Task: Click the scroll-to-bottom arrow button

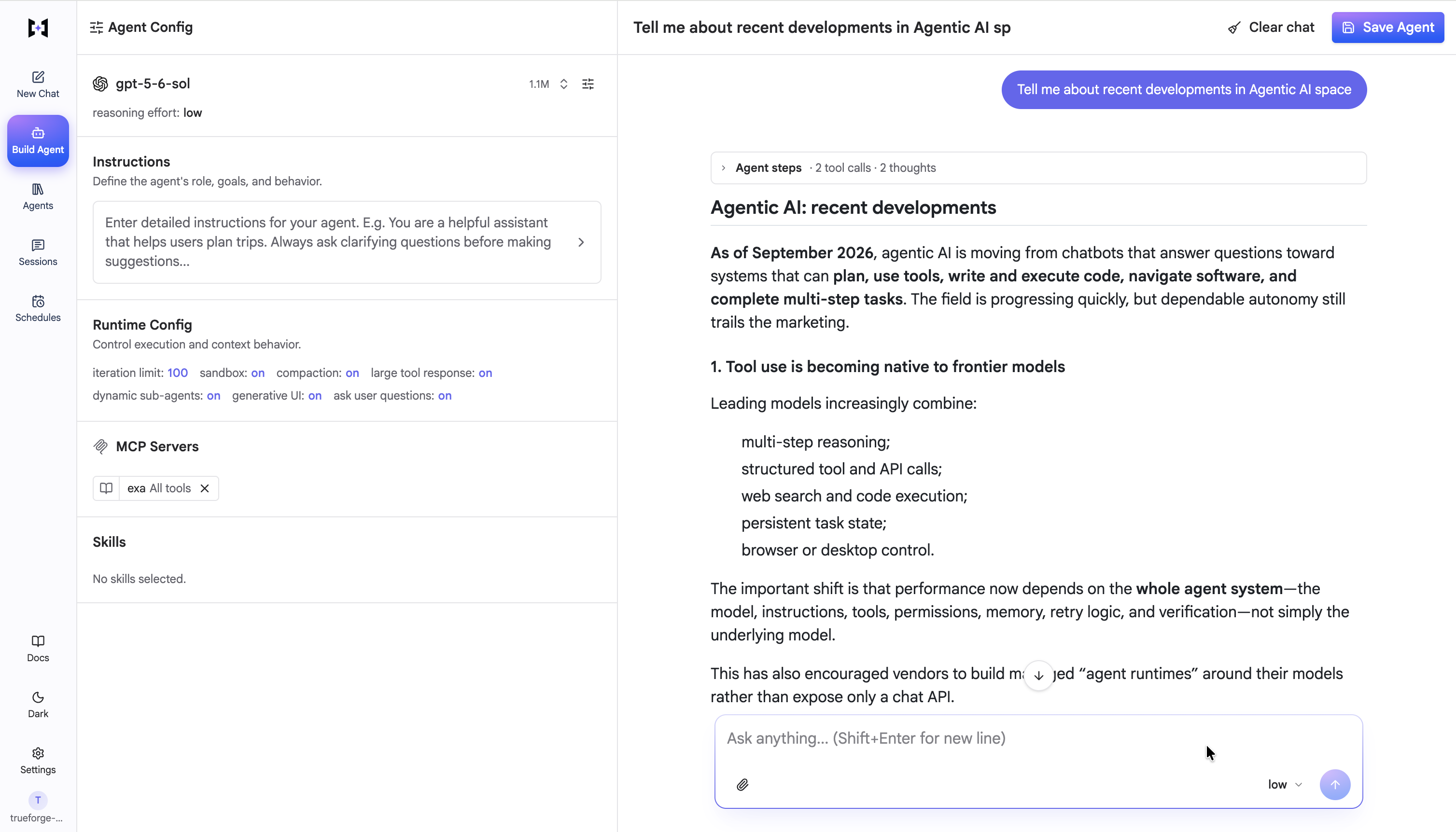Action: 1038,676
